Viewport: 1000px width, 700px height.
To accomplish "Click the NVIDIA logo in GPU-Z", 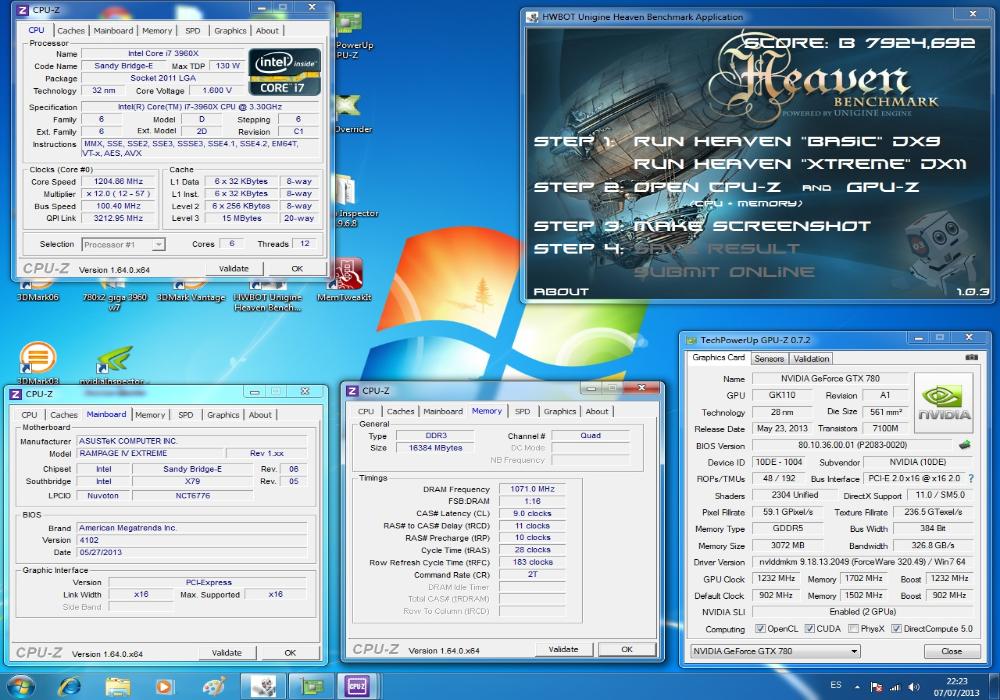I will click(943, 403).
